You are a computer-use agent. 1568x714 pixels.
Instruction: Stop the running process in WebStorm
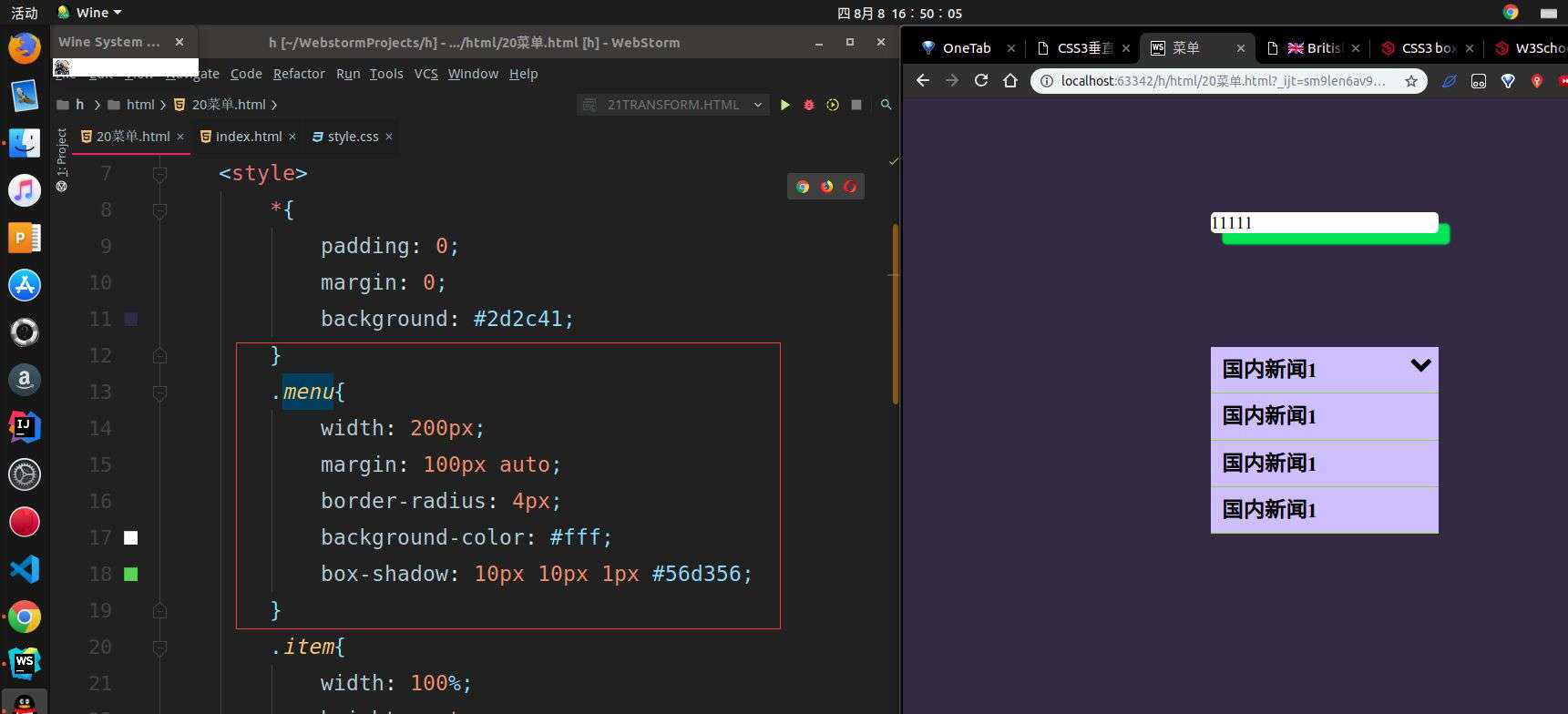coord(856,105)
